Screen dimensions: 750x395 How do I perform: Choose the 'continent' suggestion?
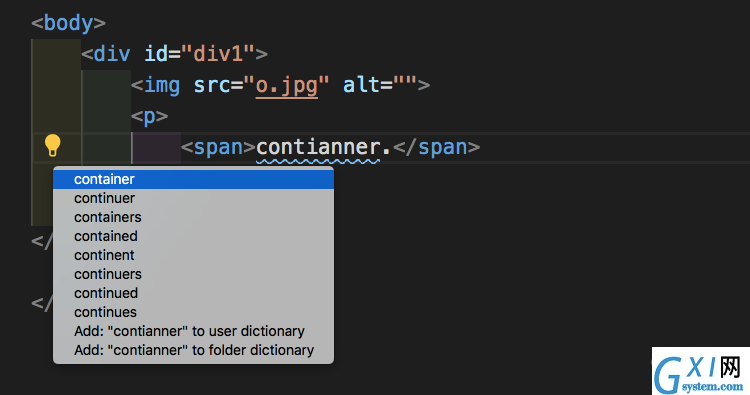pos(193,255)
